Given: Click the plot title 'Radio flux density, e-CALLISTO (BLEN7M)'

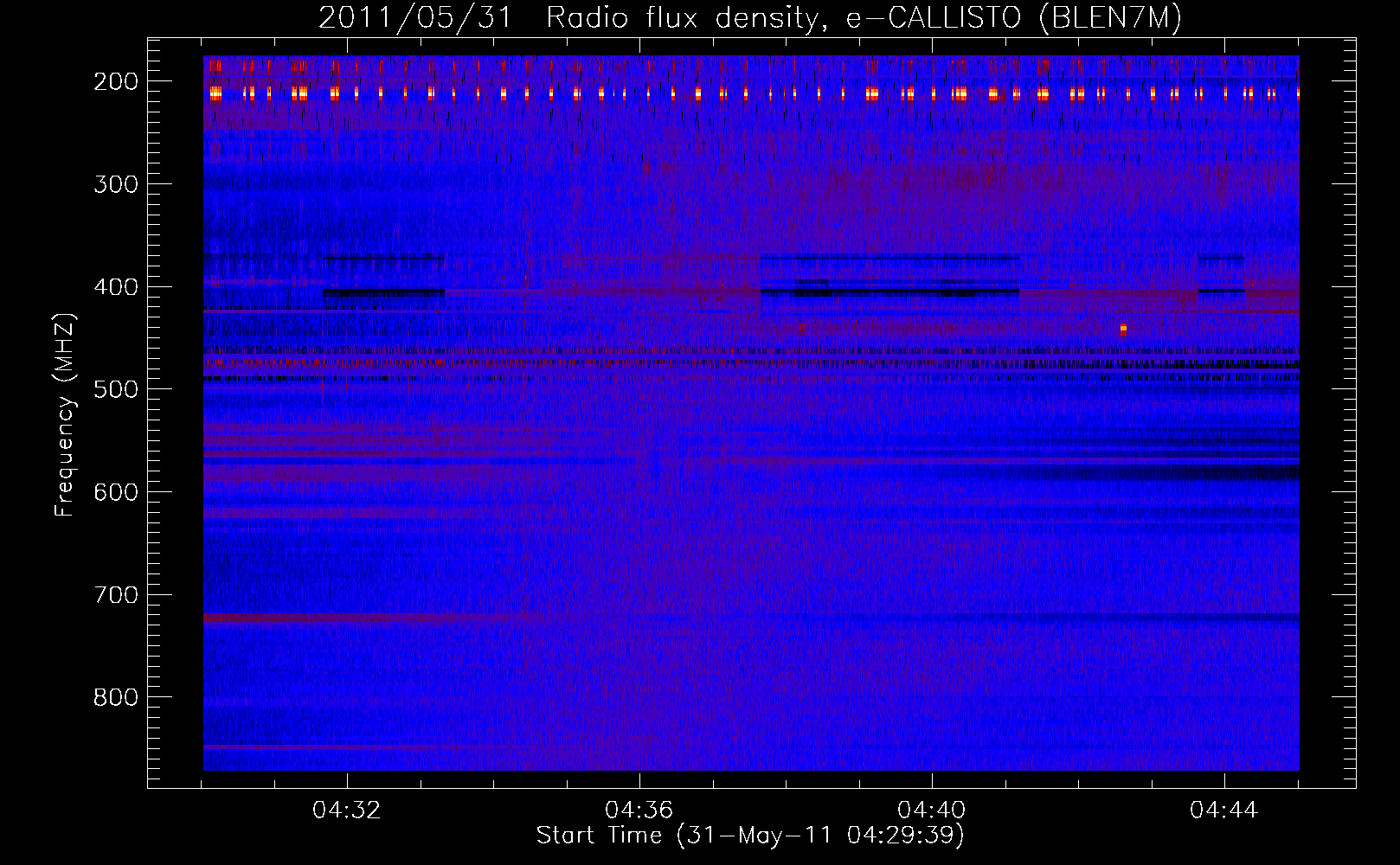Looking at the screenshot, I should pyautogui.click(x=864, y=18).
